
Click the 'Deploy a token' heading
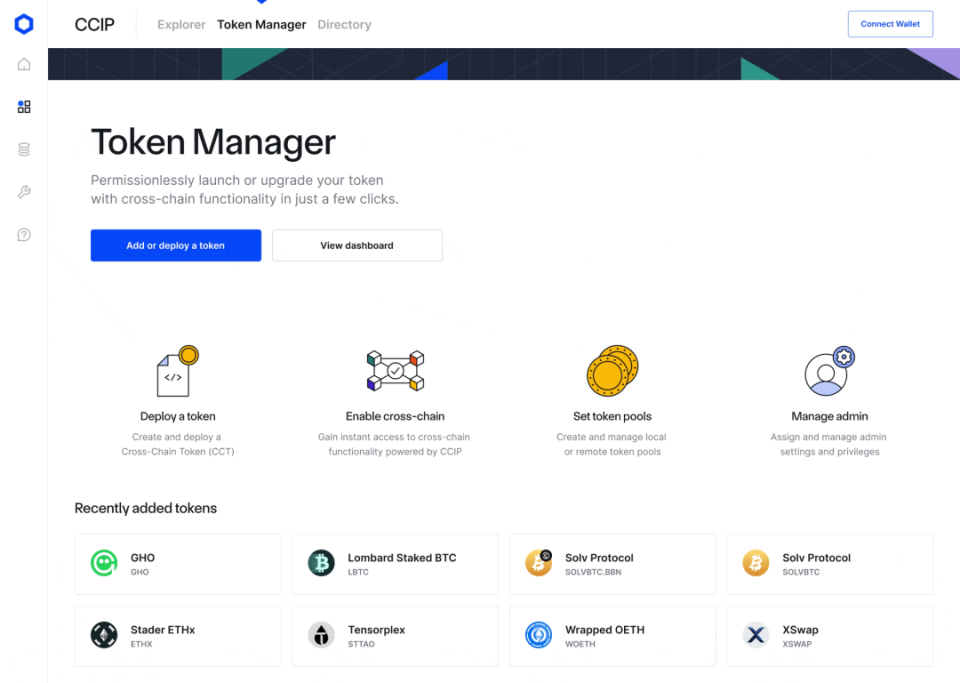tap(178, 416)
